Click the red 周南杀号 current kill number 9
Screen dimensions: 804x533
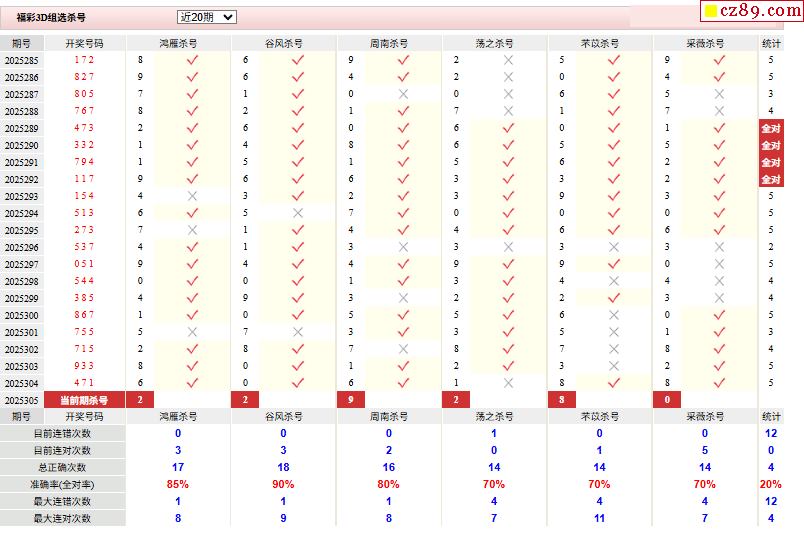click(x=350, y=400)
